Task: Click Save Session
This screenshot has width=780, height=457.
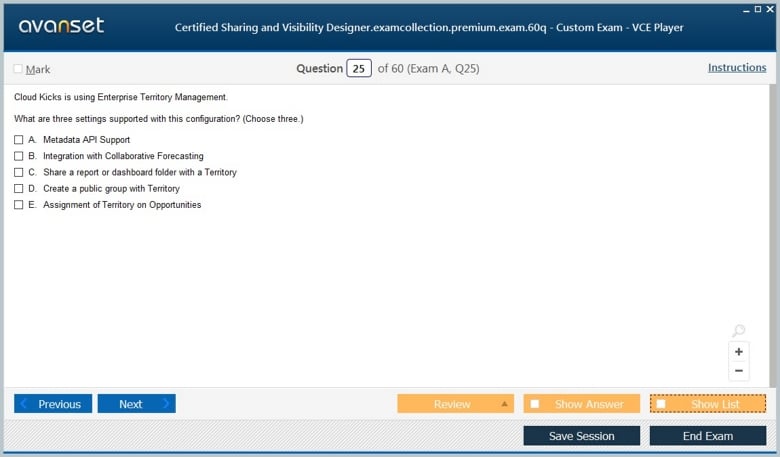Action: click(582, 436)
